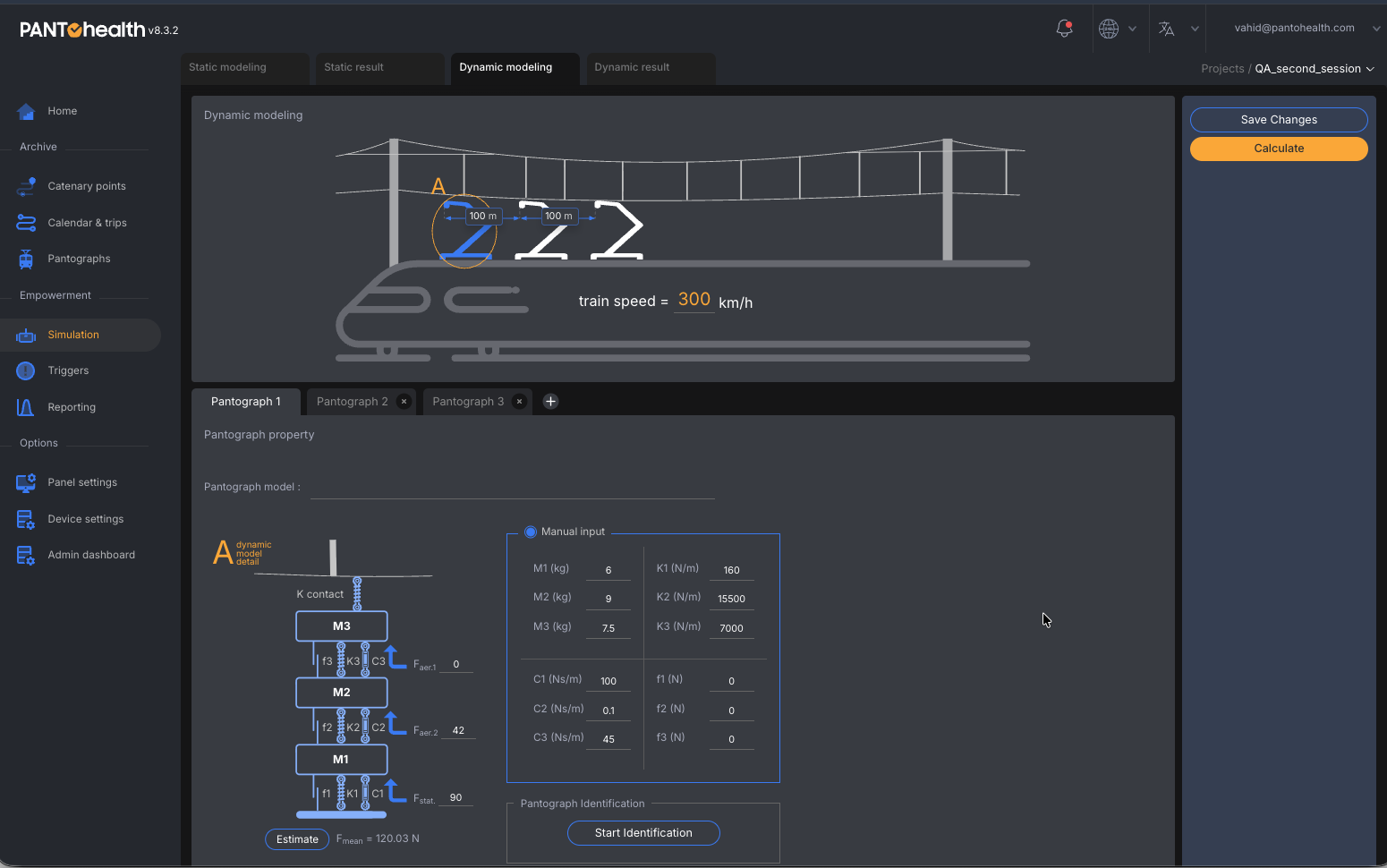Click the f3 (N) input field
1387x868 pixels.
pos(732,739)
